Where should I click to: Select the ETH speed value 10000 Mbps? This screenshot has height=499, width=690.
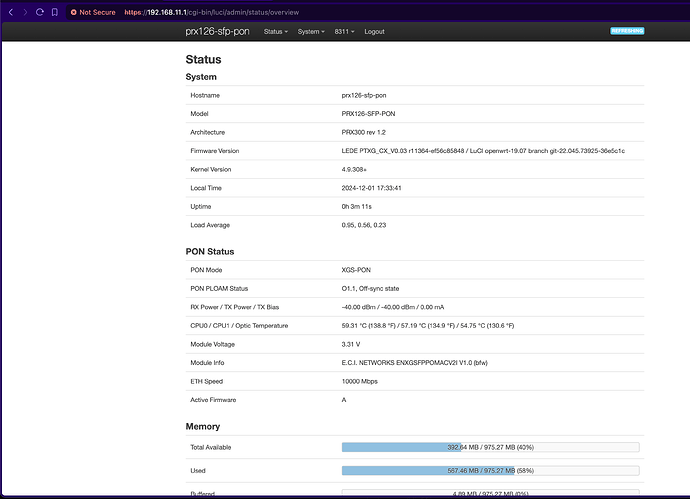pyautogui.click(x=360, y=381)
